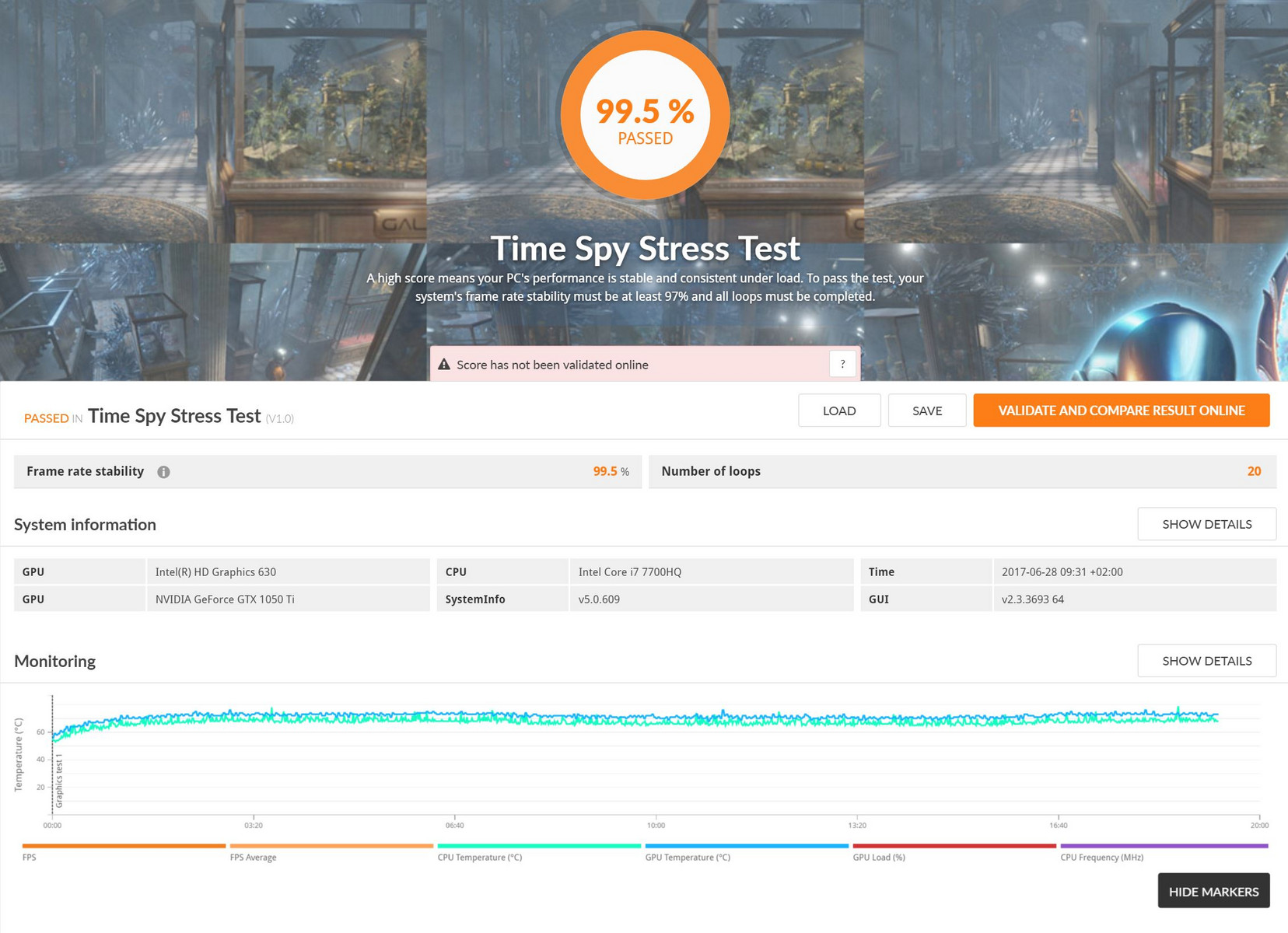Expand Monitoring section with Show Details
The image size is (1288, 933).
[1206, 661]
